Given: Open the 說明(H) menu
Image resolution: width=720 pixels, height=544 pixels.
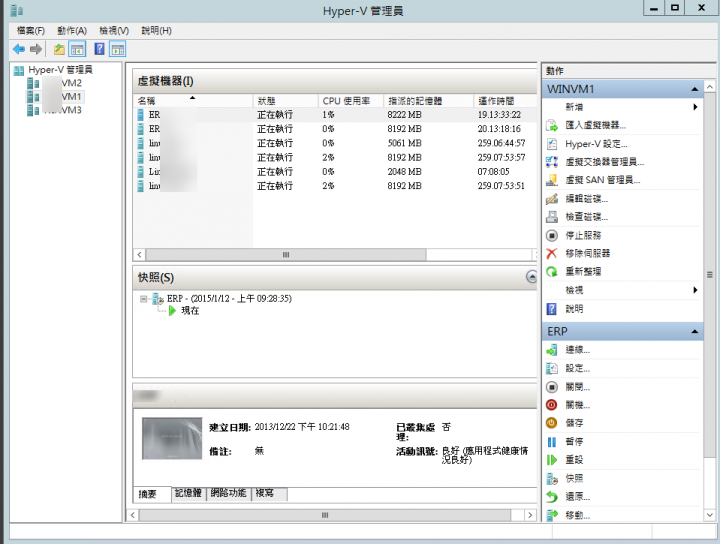Looking at the screenshot, I should [157, 31].
